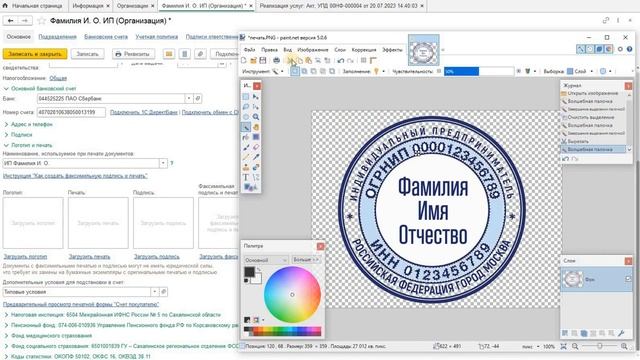Select the Move Selected Pixels tool

point(256,97)
